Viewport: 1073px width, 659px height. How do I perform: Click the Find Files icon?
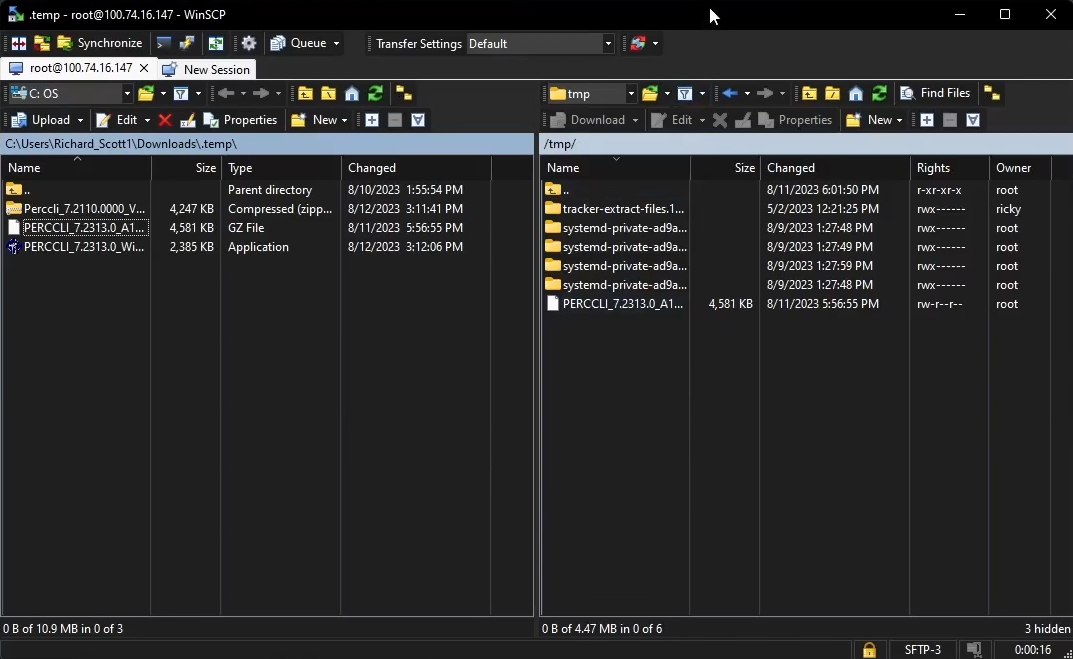[936, 93]
